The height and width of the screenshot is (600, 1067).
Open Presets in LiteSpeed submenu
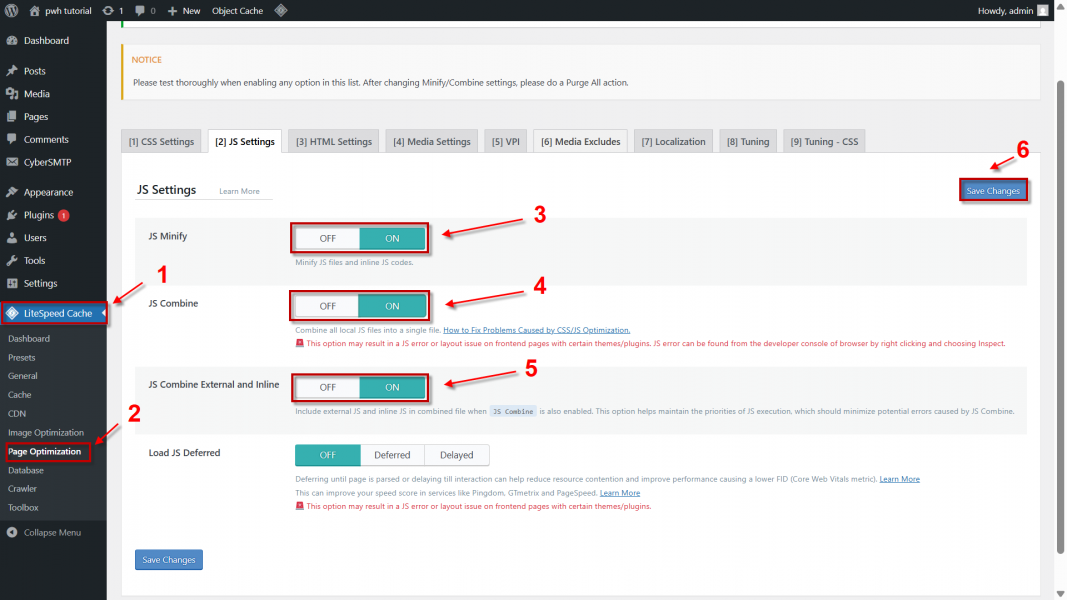tap(21, 357)
